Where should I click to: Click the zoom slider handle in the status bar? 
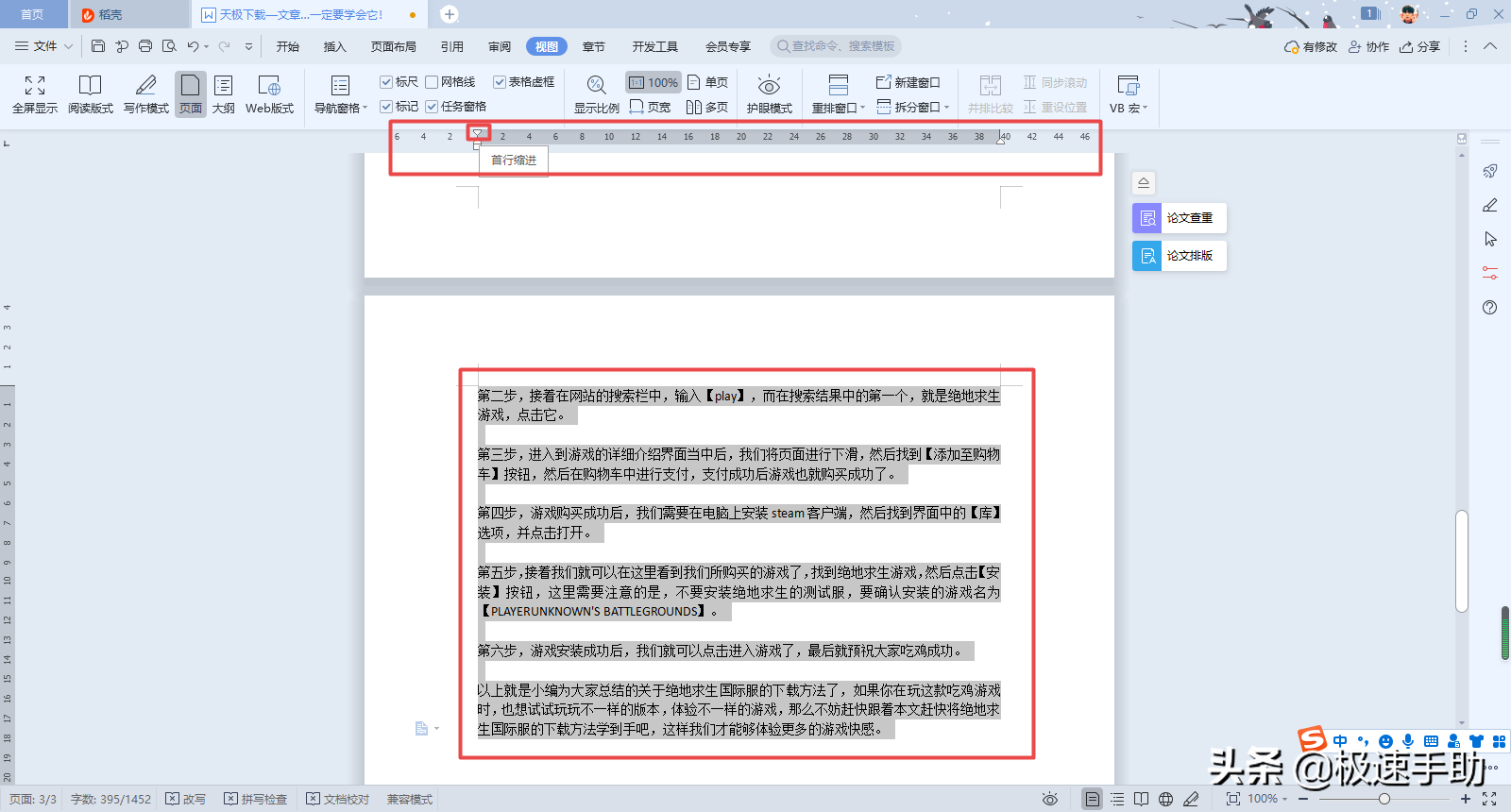(1384, 799)
